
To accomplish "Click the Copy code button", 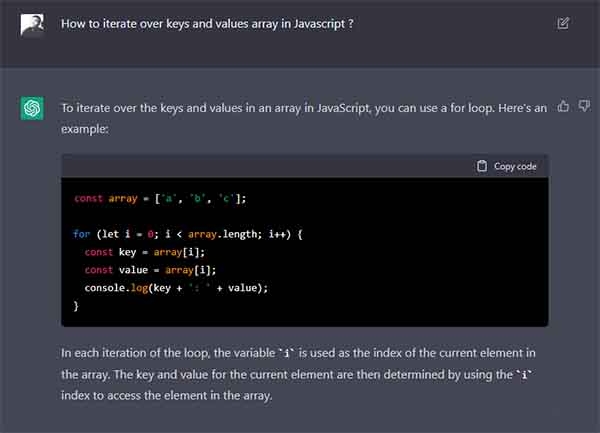I will (507, 166).
